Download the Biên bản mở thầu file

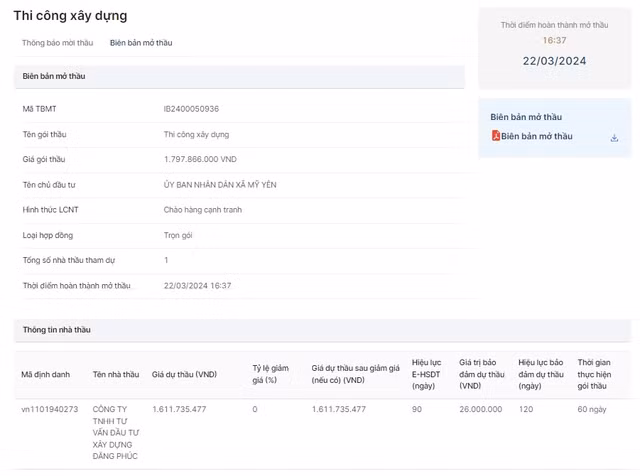point(614,137)
